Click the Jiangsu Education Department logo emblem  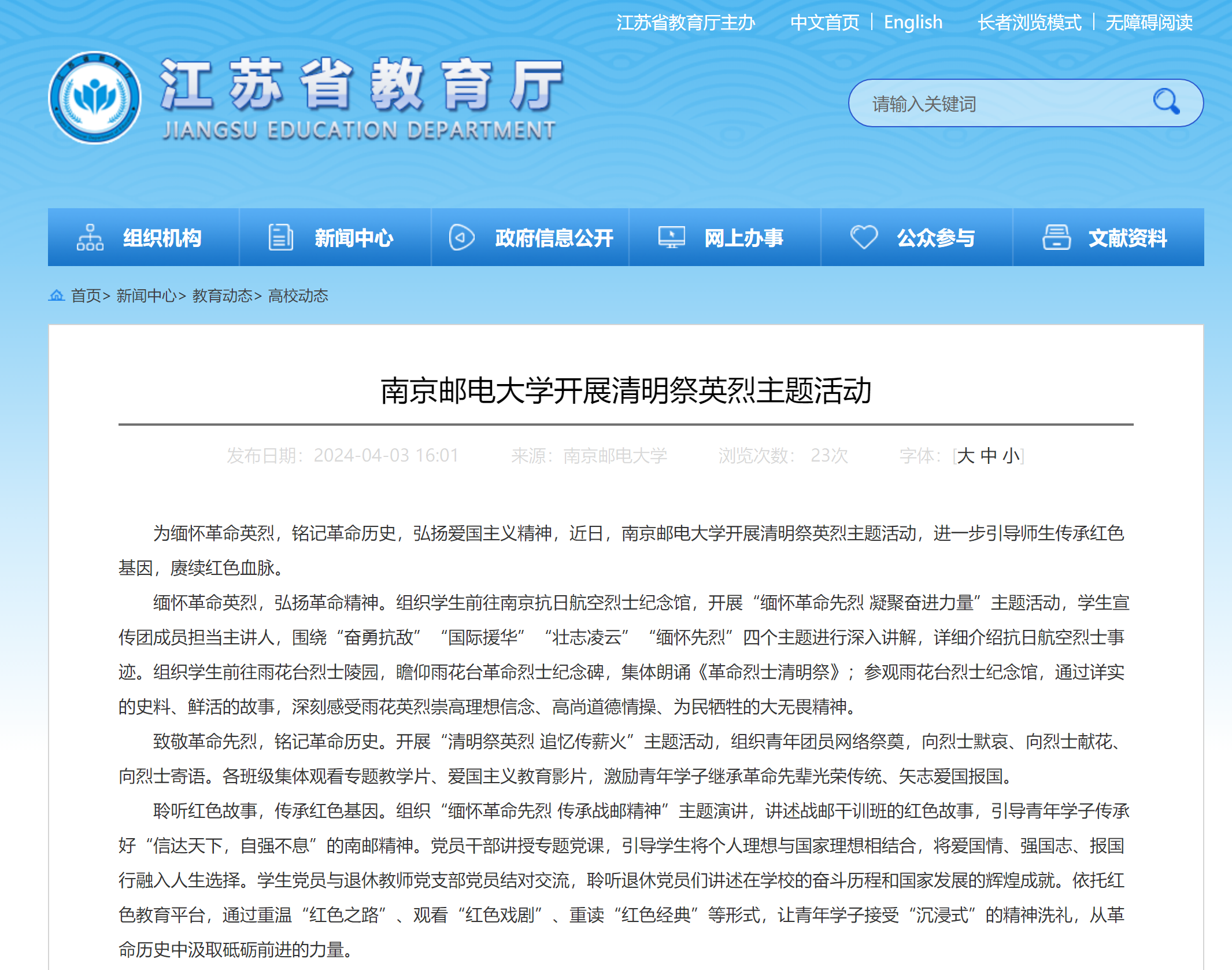[x=95, y=98]
